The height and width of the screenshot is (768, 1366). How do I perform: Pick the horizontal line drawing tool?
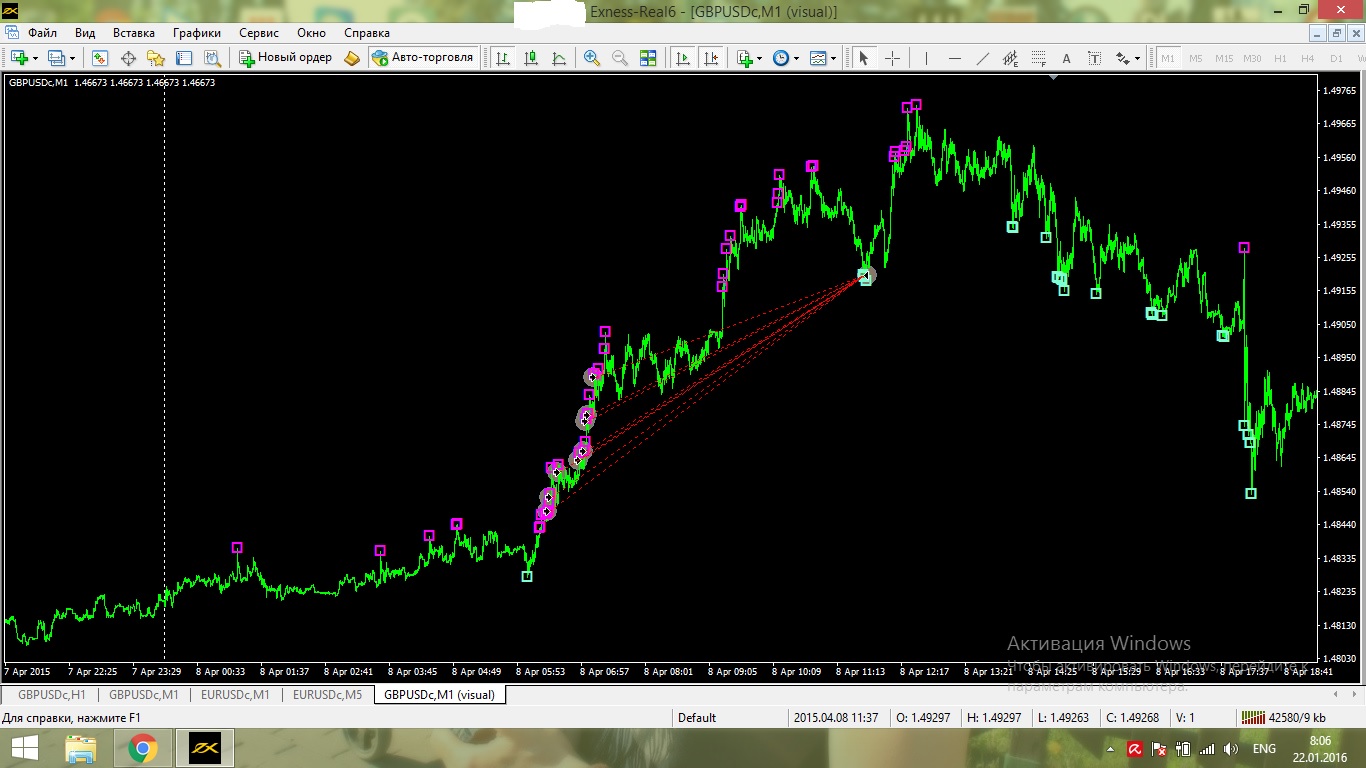pyautogui.click(x=955, y=58)
